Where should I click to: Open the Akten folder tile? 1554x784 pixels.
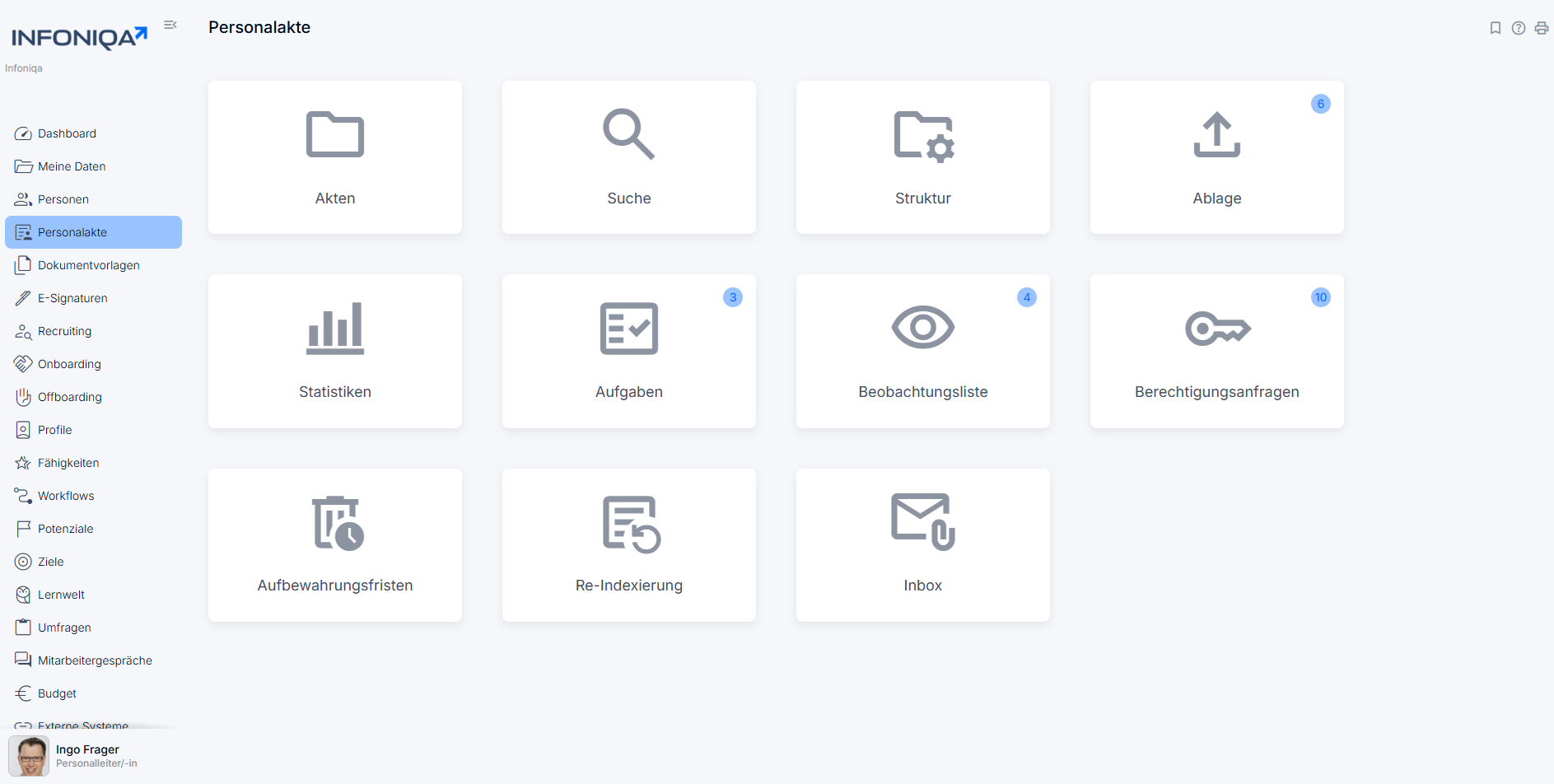click(335, 157)
